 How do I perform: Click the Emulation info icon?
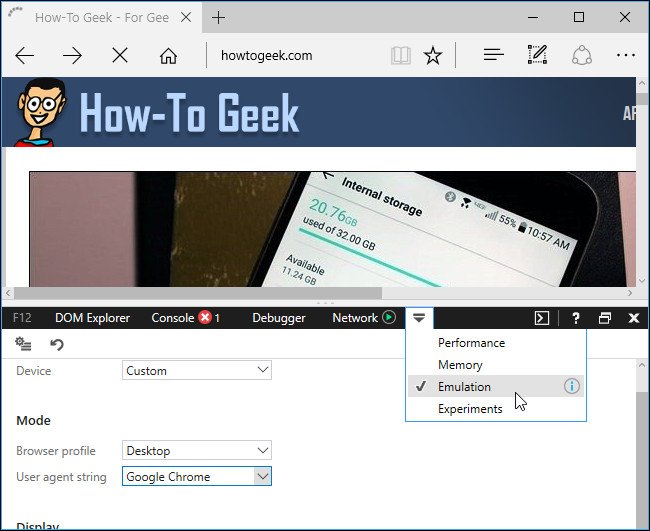coord(572,386)
